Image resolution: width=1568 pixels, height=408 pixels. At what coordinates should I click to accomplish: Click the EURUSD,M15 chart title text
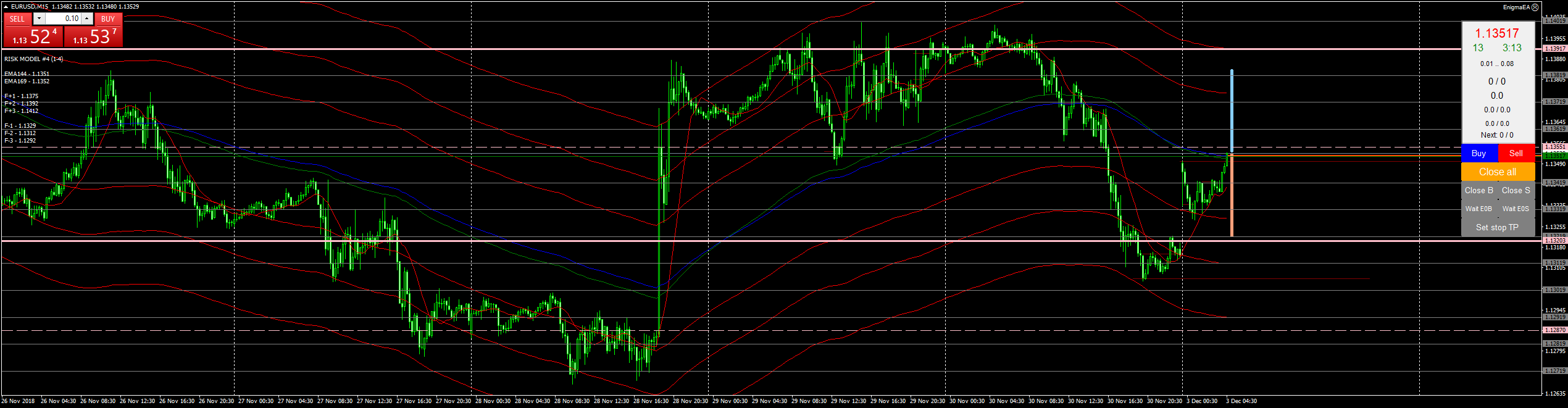coord(30,7)
